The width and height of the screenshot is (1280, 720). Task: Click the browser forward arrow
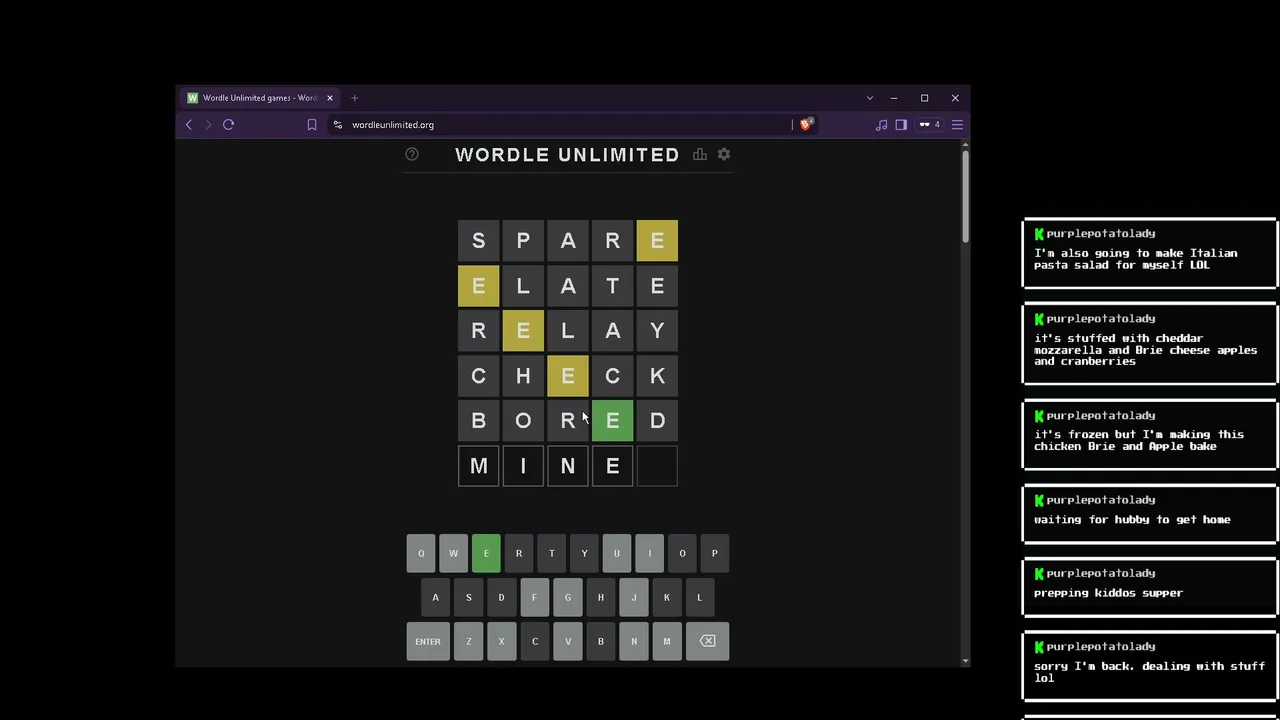pyautogui.click(x=208, y=125)
